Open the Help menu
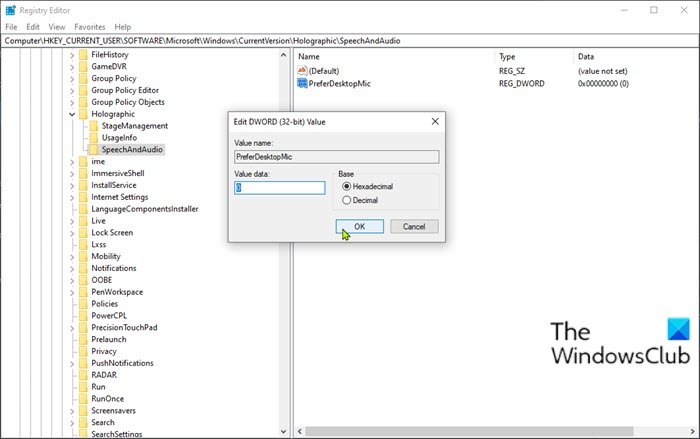 coord(122,27)
